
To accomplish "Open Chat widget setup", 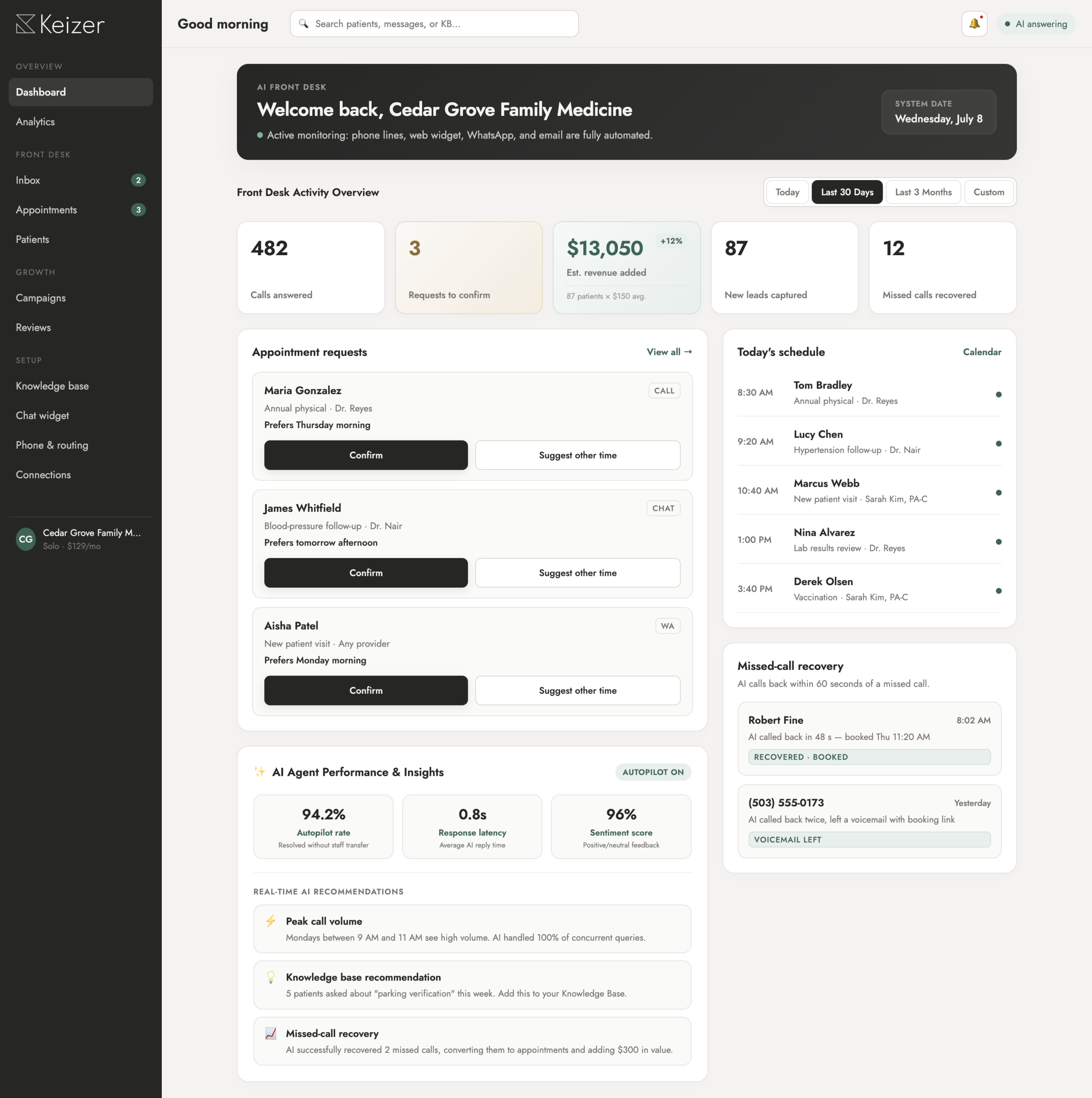I will [81, 416].
